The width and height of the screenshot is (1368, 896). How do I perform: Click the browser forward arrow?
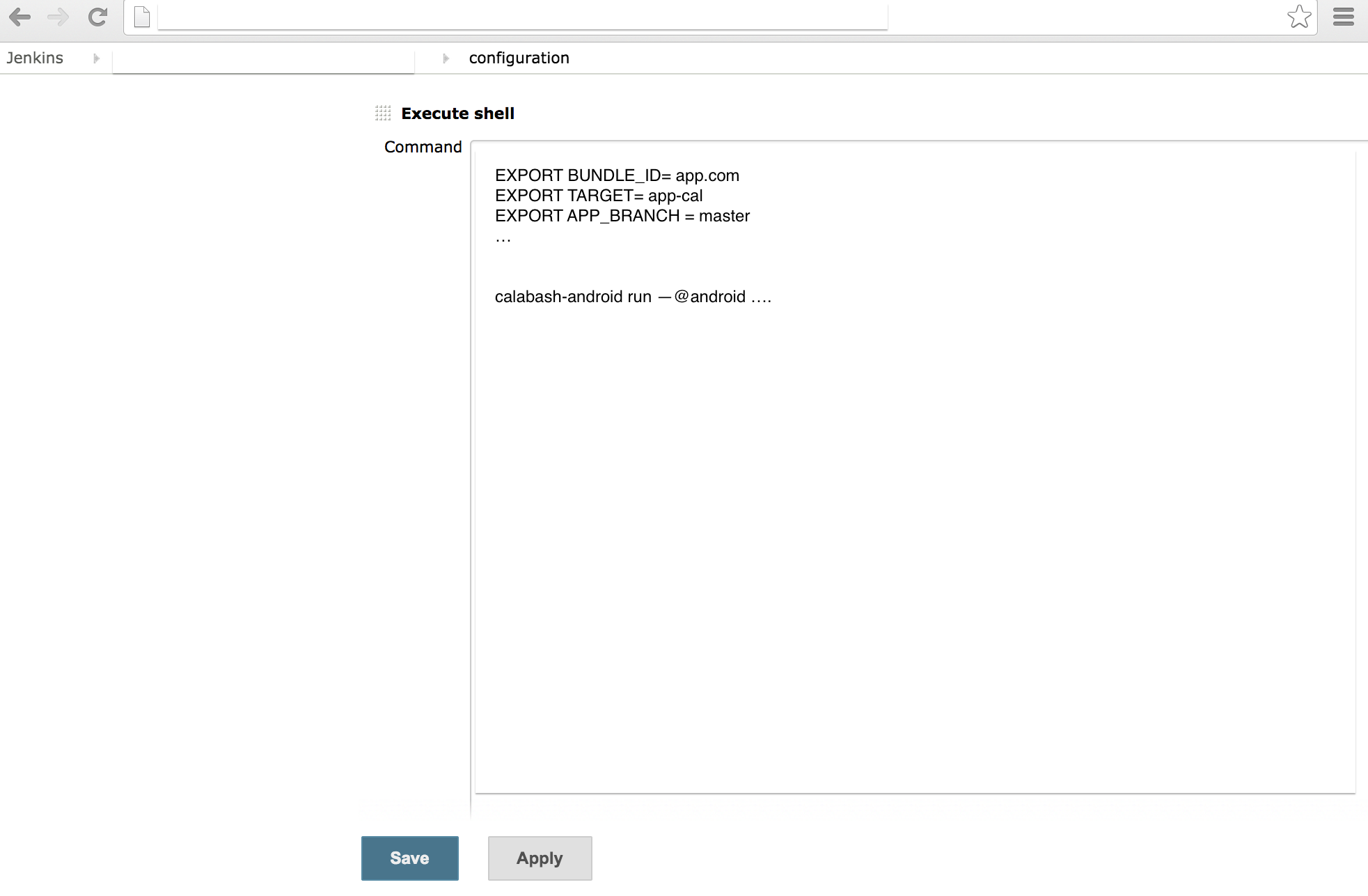point(58,17)
